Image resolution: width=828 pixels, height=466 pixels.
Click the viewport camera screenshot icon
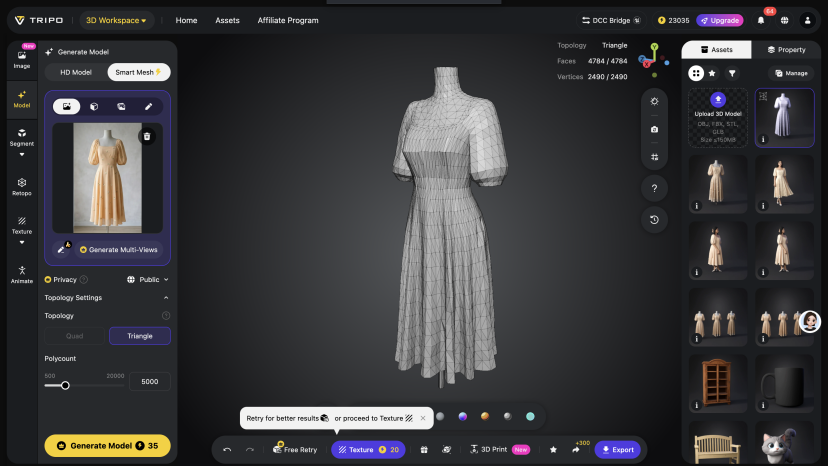(x=654, y=129)
